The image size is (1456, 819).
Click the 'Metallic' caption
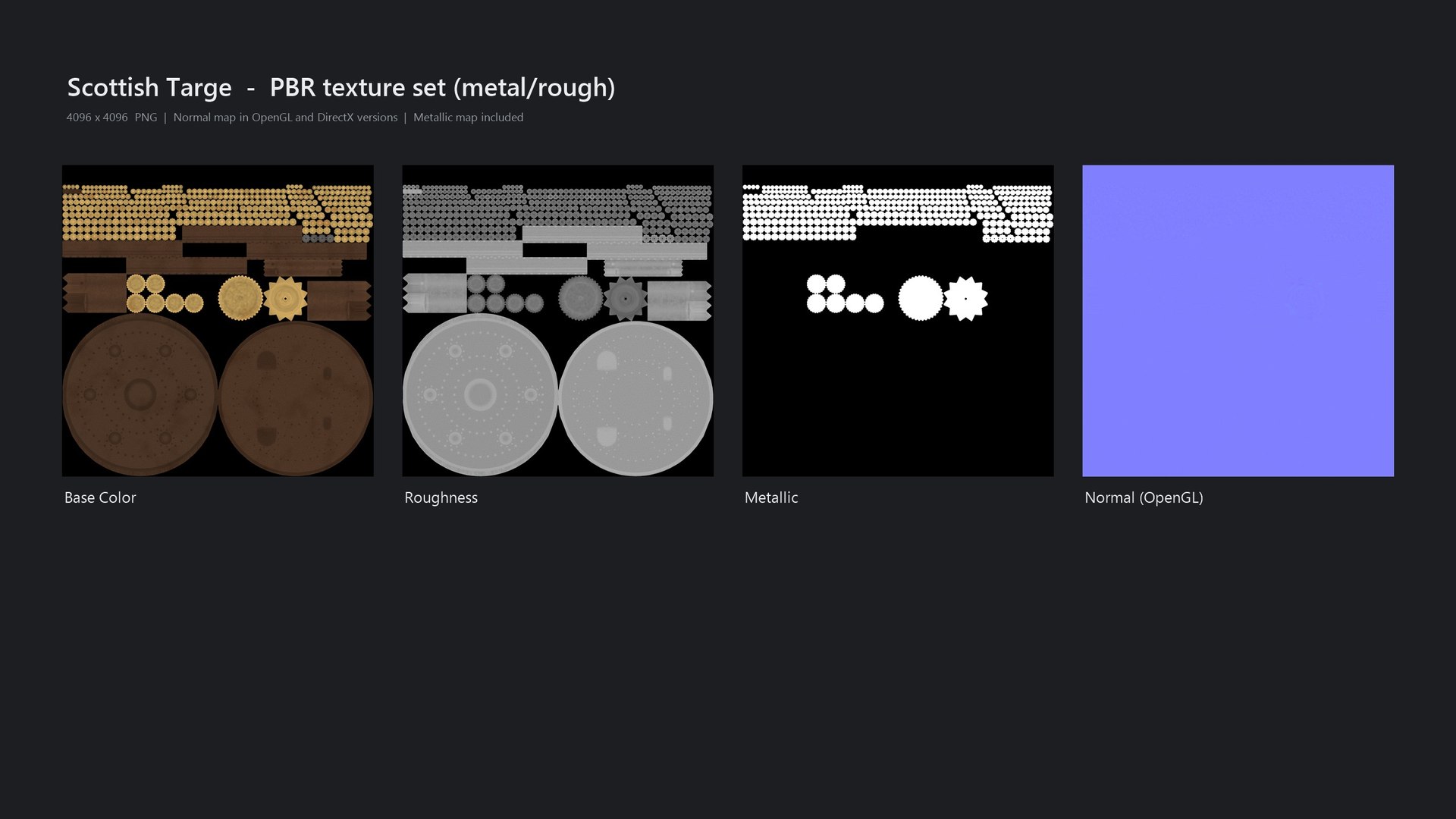(771, 497)
